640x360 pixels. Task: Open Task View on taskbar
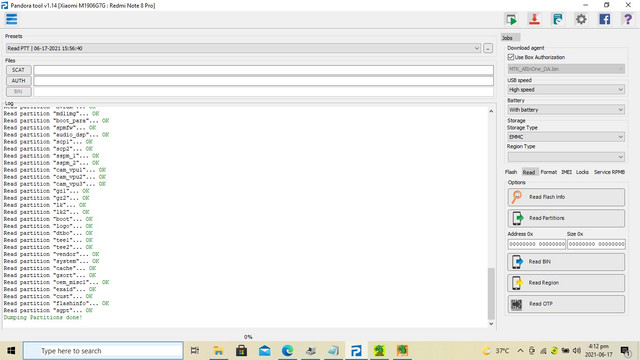pyautogui.click(x=195, y=351)
